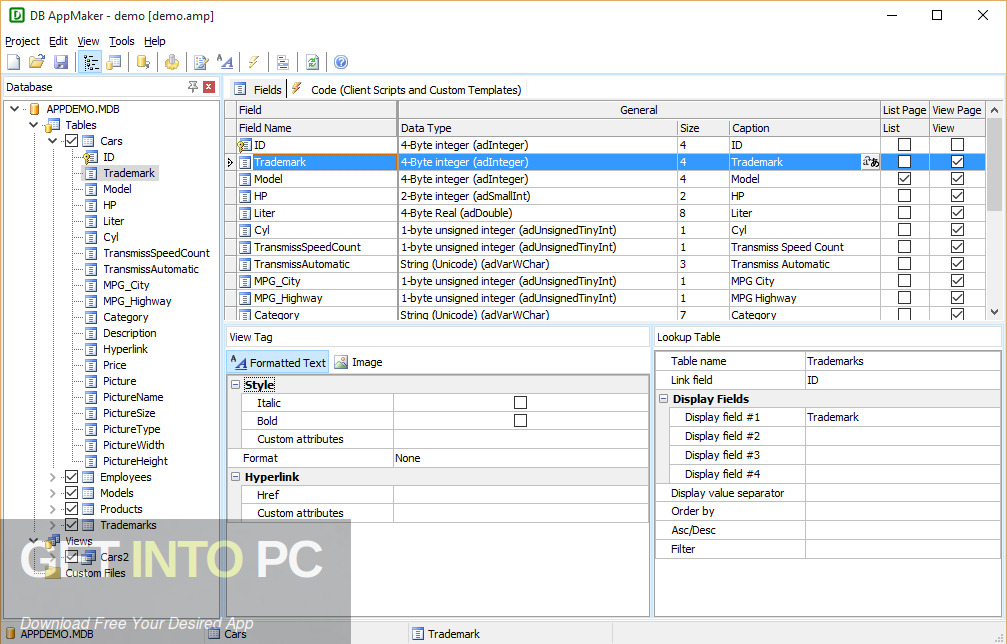
Task: Open the View menu
Action: (88, 41)
